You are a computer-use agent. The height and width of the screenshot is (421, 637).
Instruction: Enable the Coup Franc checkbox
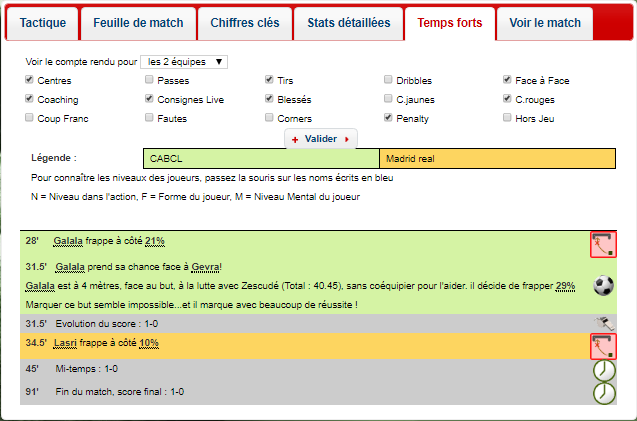[x=29, y=117]
